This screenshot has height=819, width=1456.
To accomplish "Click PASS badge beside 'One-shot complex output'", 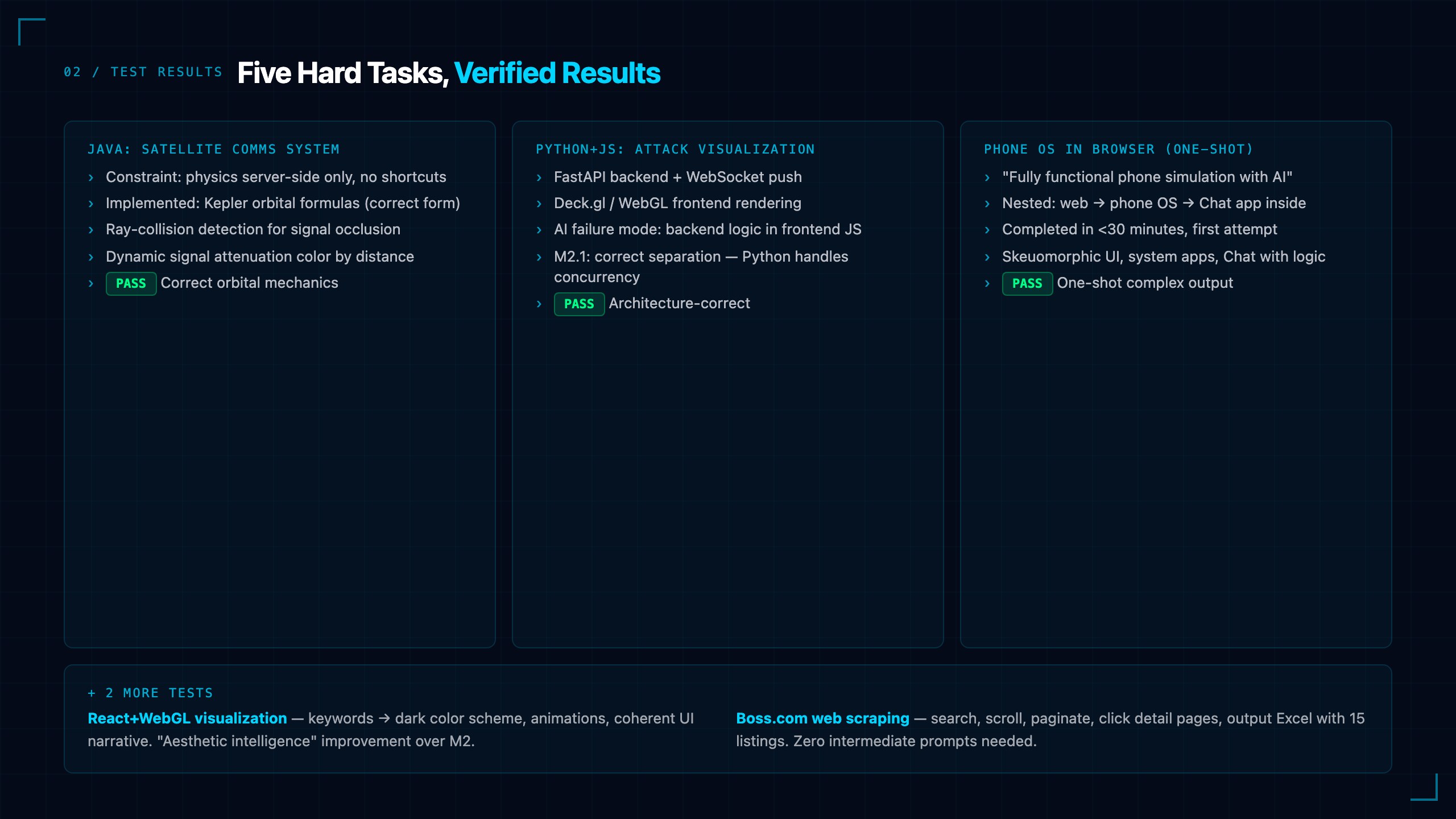I will click(1027, 283).
